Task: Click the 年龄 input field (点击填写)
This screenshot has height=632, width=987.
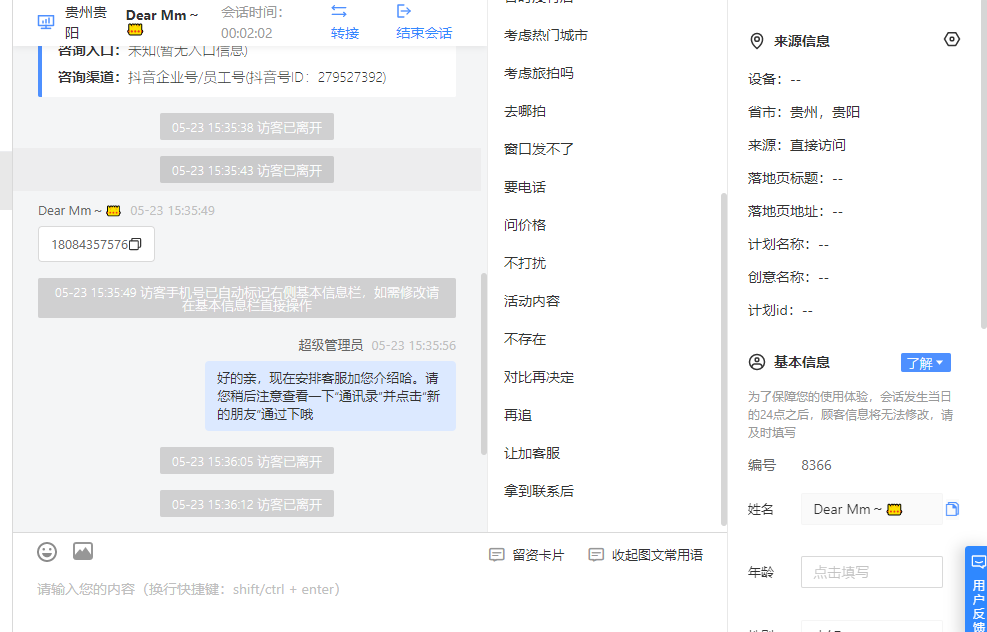Action: click(871, 572)
